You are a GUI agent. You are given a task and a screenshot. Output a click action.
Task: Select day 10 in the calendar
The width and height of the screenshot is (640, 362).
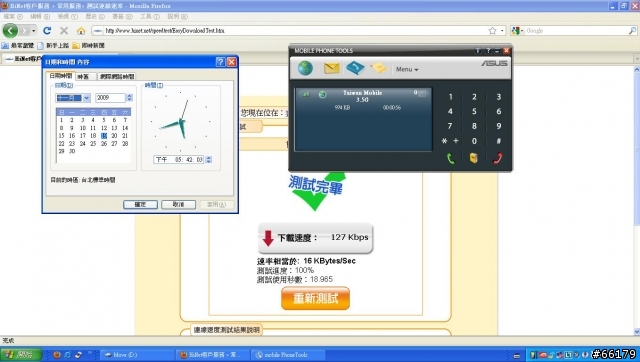pos(82,128)
